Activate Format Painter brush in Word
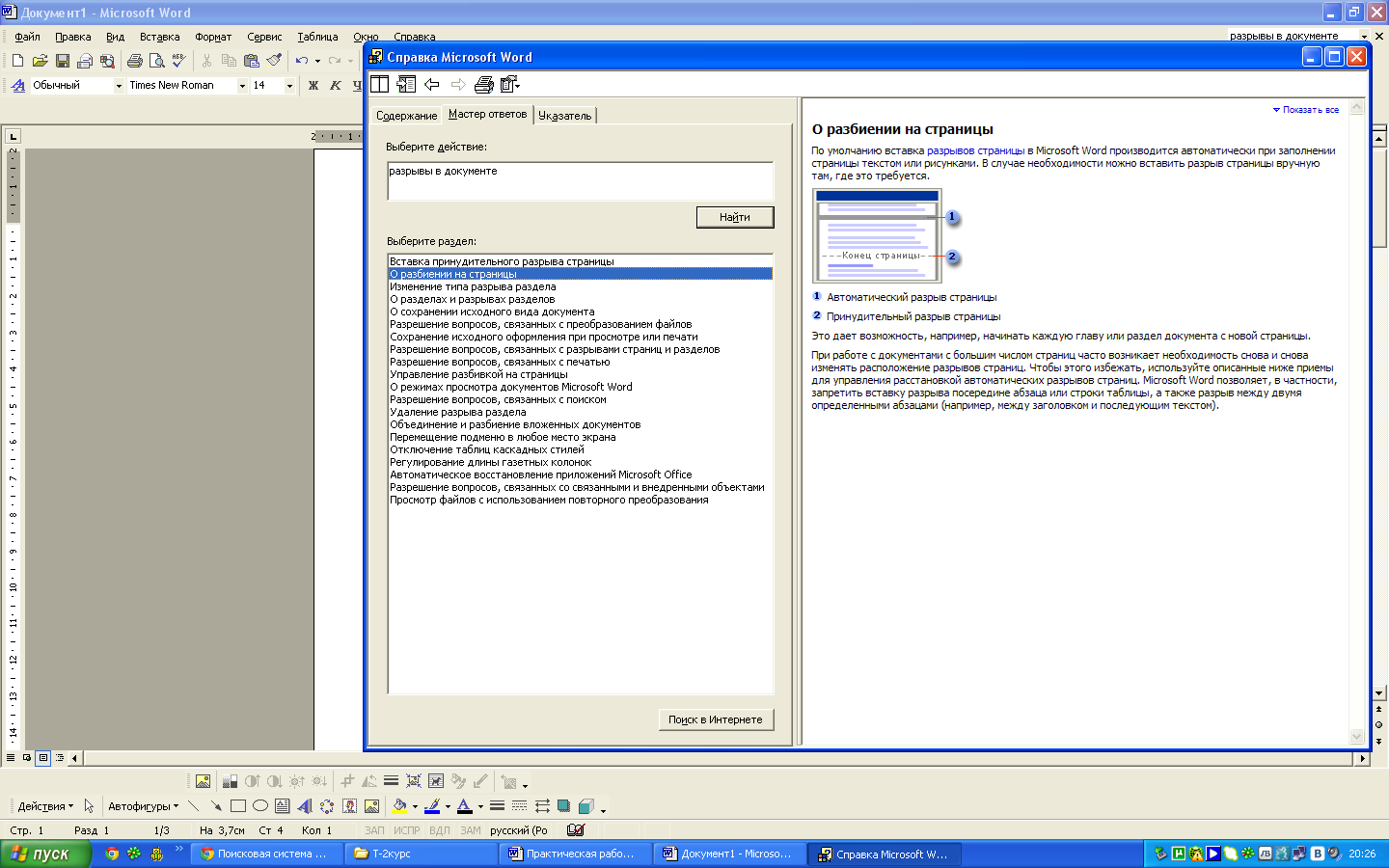 tap(275, 61)
